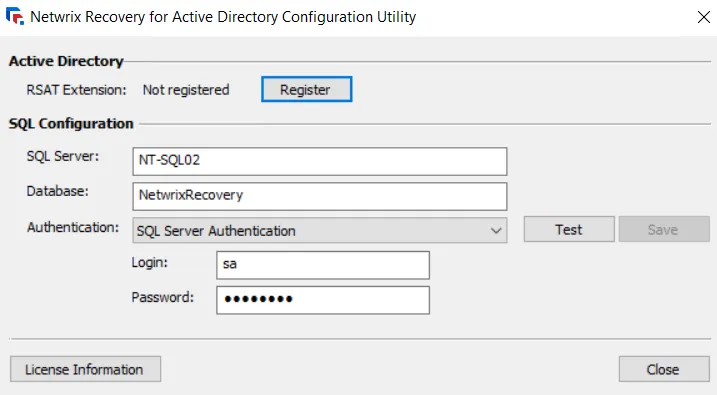Image resolution: width=717 pixels, height=395 pixels.
Task: Click inside the Password field
Action: click(323, 300)
